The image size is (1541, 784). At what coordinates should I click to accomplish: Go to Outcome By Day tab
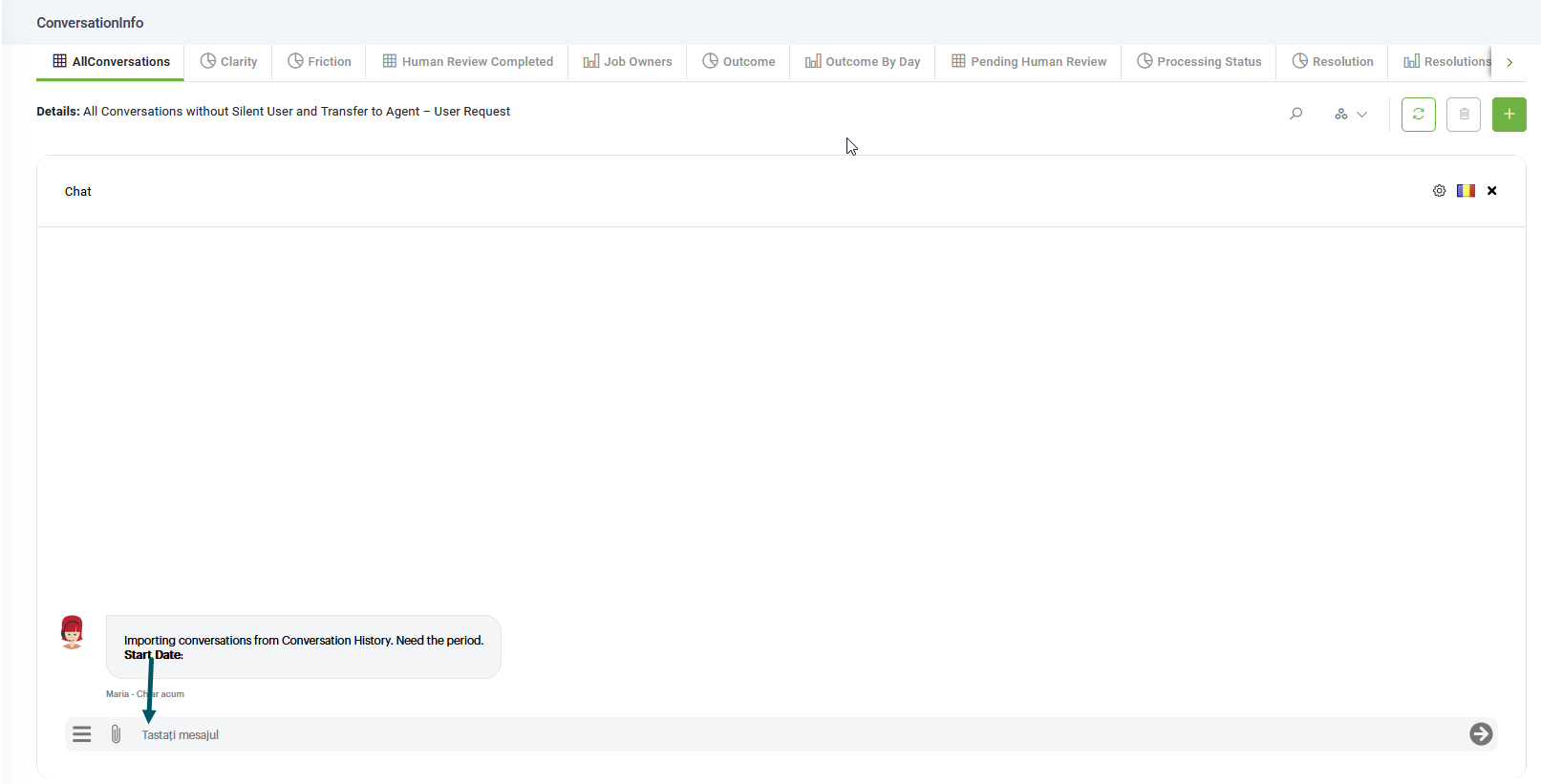[862, 62]
